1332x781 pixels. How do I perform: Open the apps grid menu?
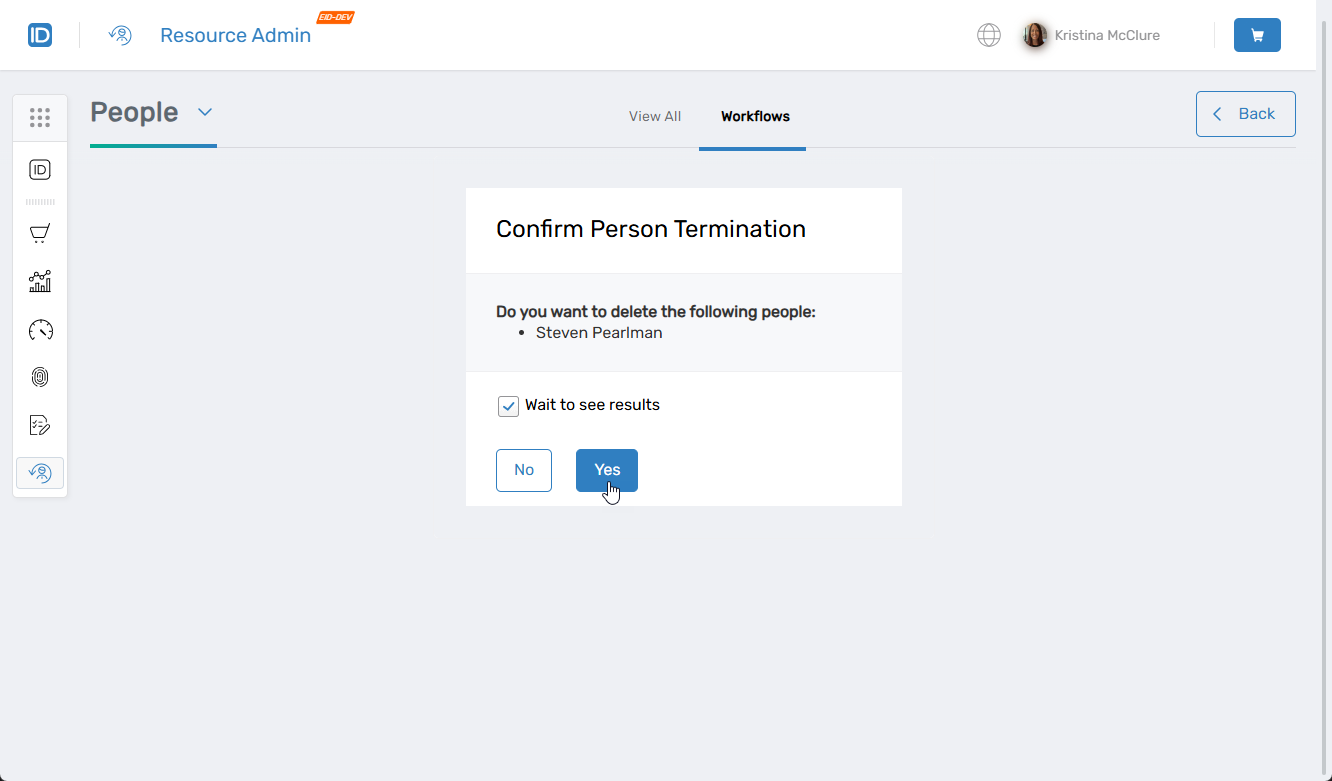[x=40, y=117]
